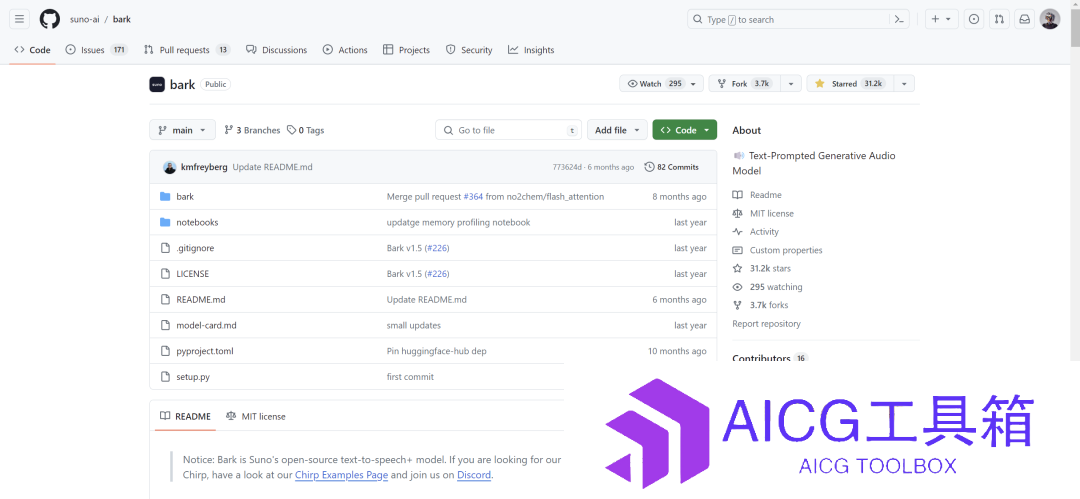Open the Code tab

[x=32, y=50]
